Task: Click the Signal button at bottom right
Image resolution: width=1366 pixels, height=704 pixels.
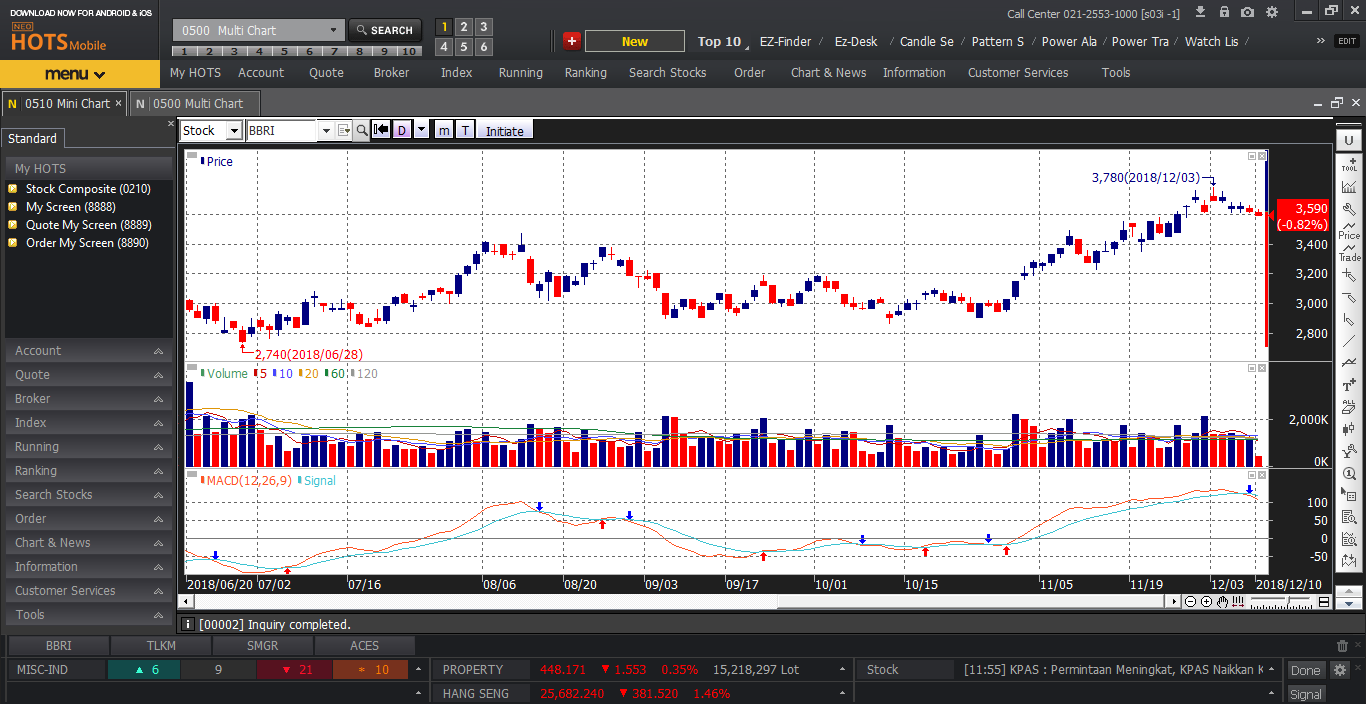Action: pos(1305,694)
